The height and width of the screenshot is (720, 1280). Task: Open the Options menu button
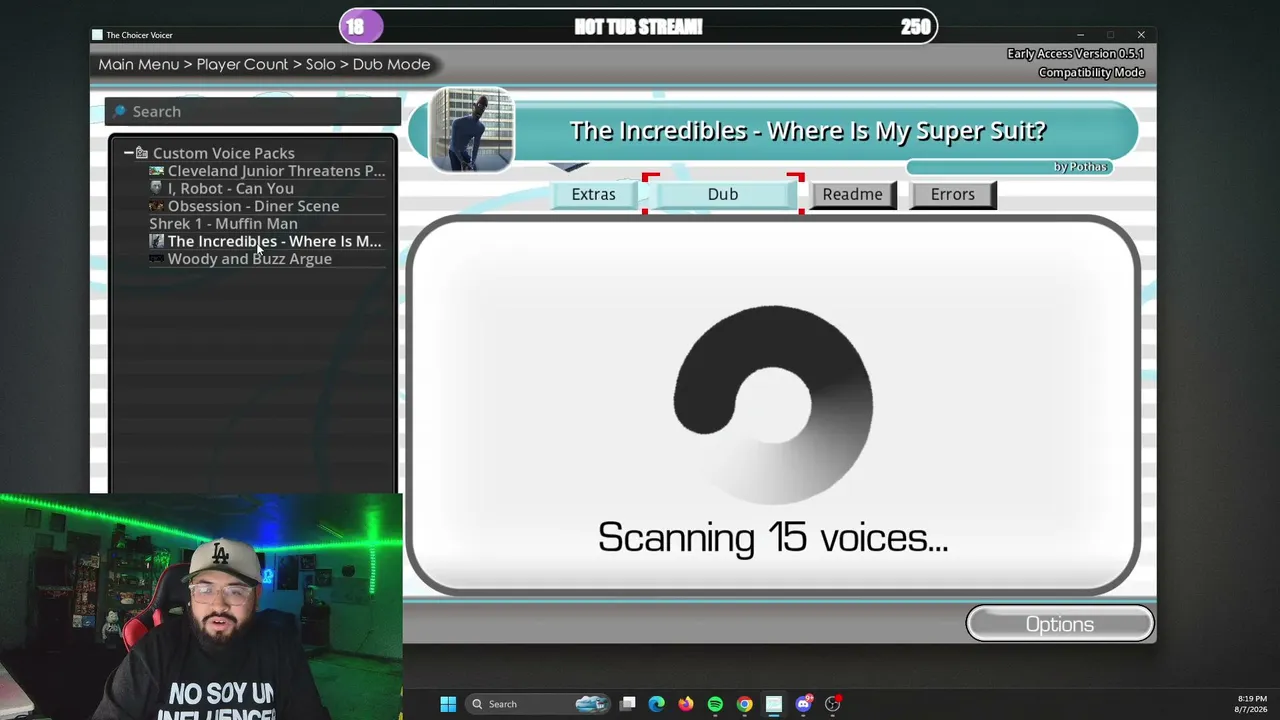[1060, 624]
